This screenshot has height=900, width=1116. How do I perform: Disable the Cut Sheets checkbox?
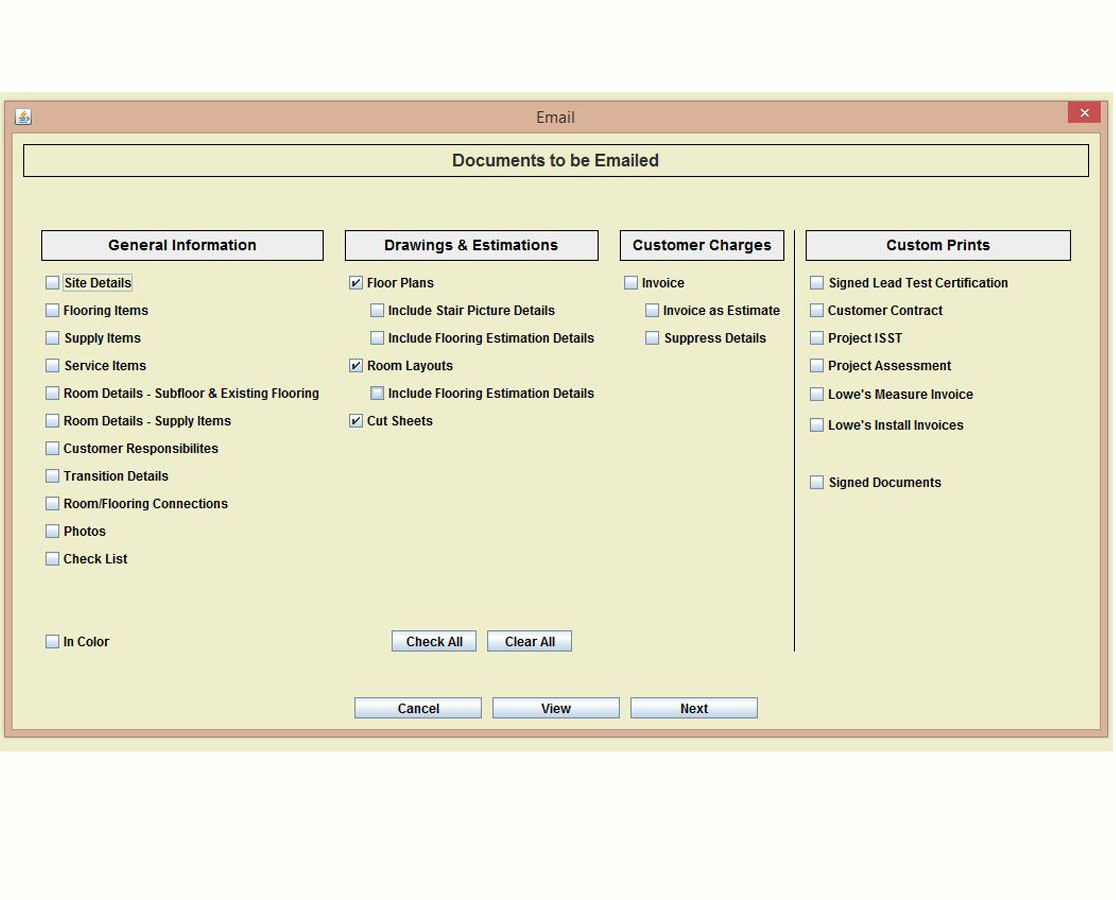click(x=356, y=421)
